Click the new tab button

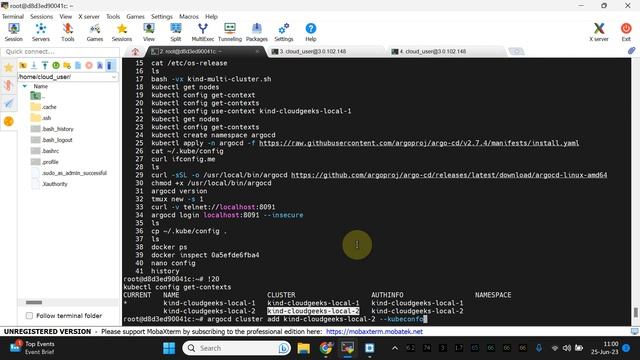click(x=516, y=51)
